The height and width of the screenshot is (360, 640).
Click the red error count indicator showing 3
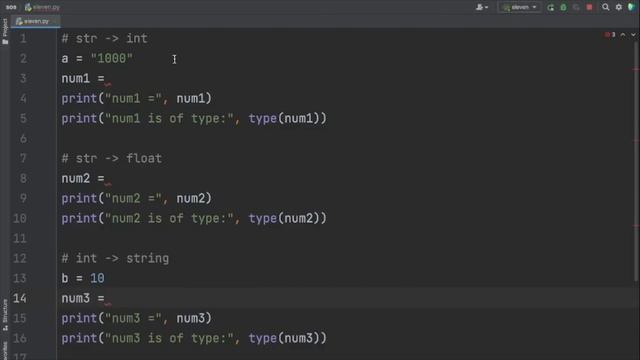point(610,35)
